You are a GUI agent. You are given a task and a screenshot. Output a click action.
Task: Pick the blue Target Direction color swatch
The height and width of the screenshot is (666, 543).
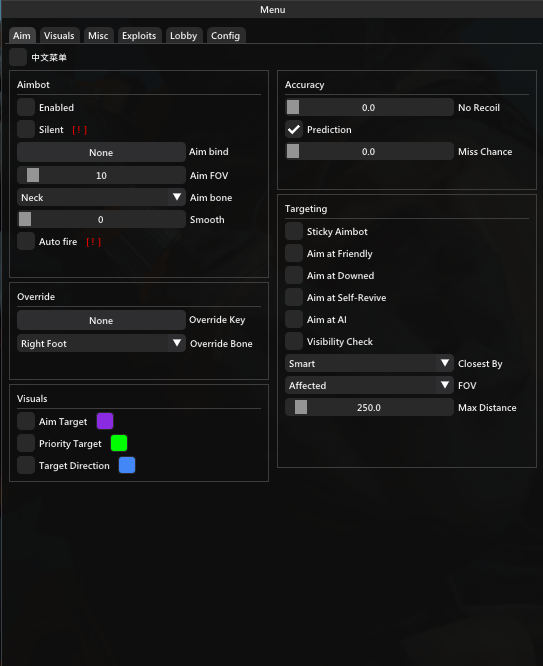(x=127, y=465)
